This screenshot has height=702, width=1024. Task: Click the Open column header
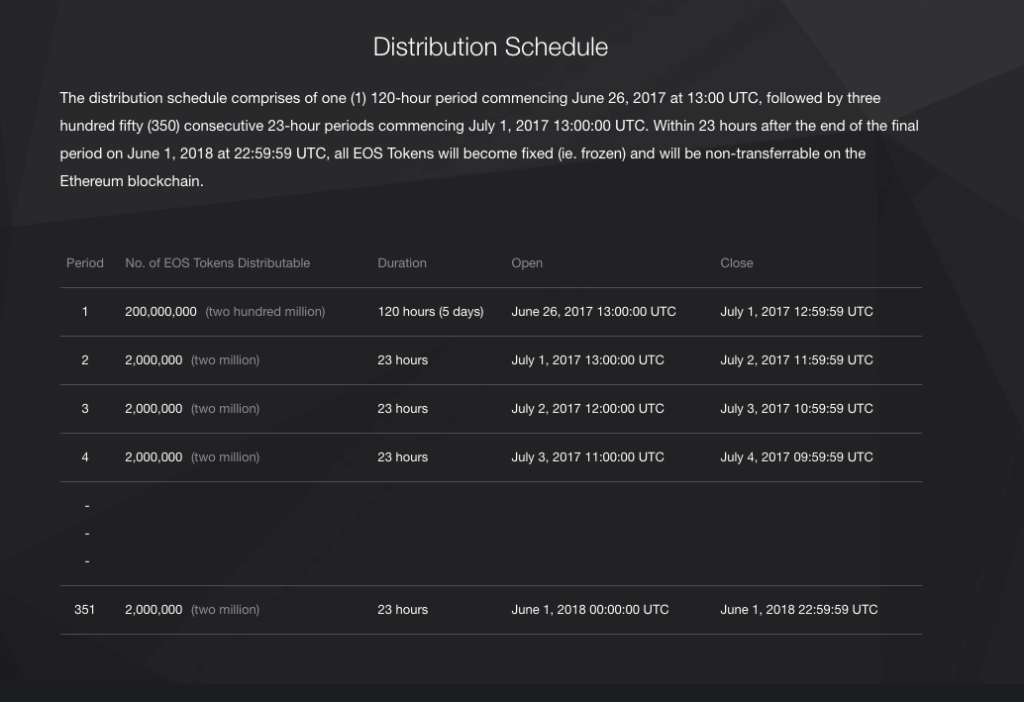pos(527,263)
